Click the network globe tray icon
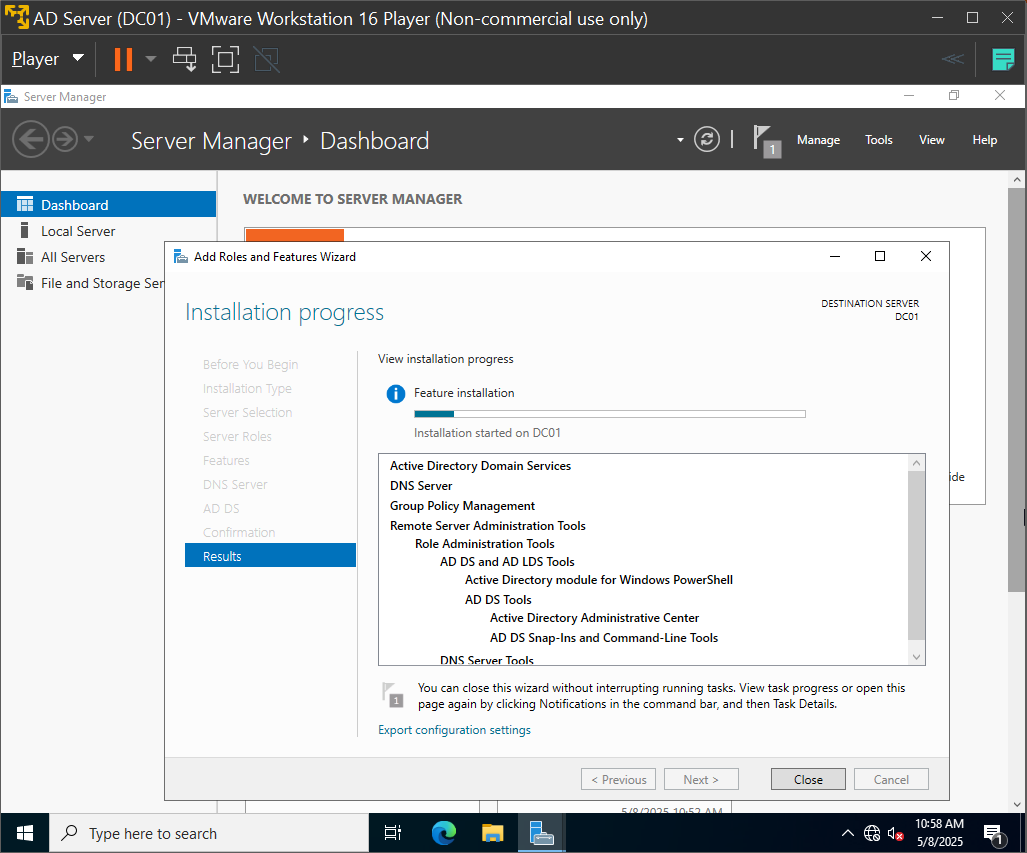The image size is (1027, 853). click(x=872, y=833)
